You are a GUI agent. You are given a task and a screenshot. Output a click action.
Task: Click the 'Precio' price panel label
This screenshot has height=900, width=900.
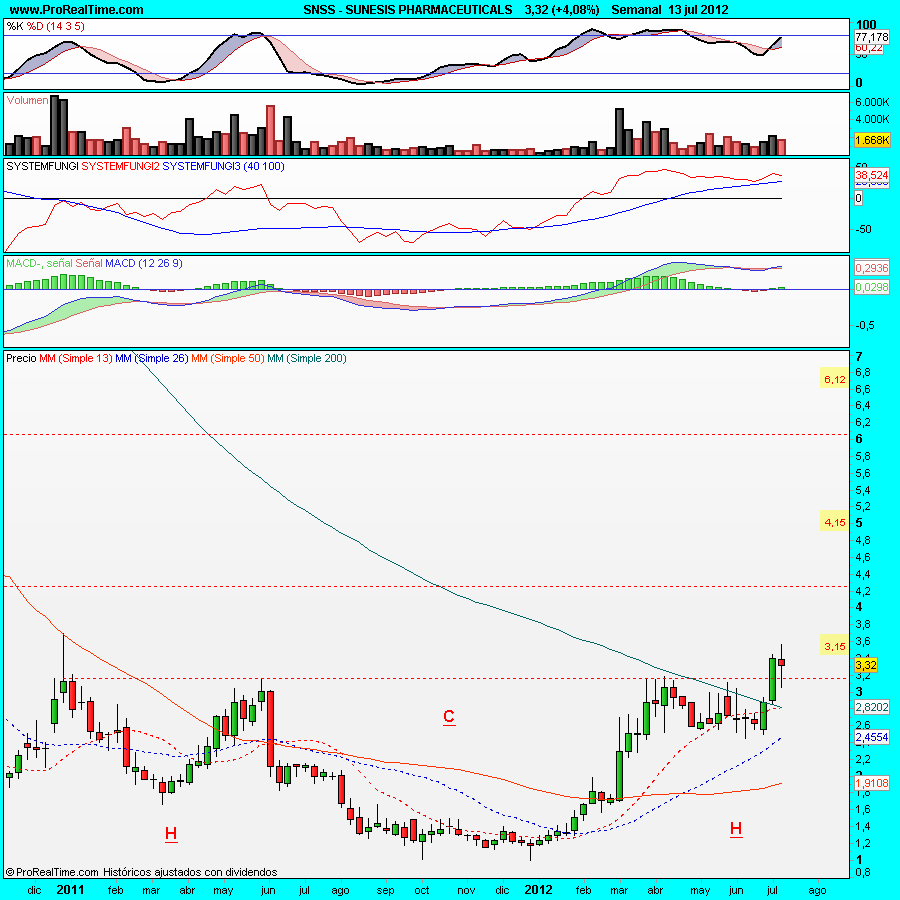tap(21, 359)
